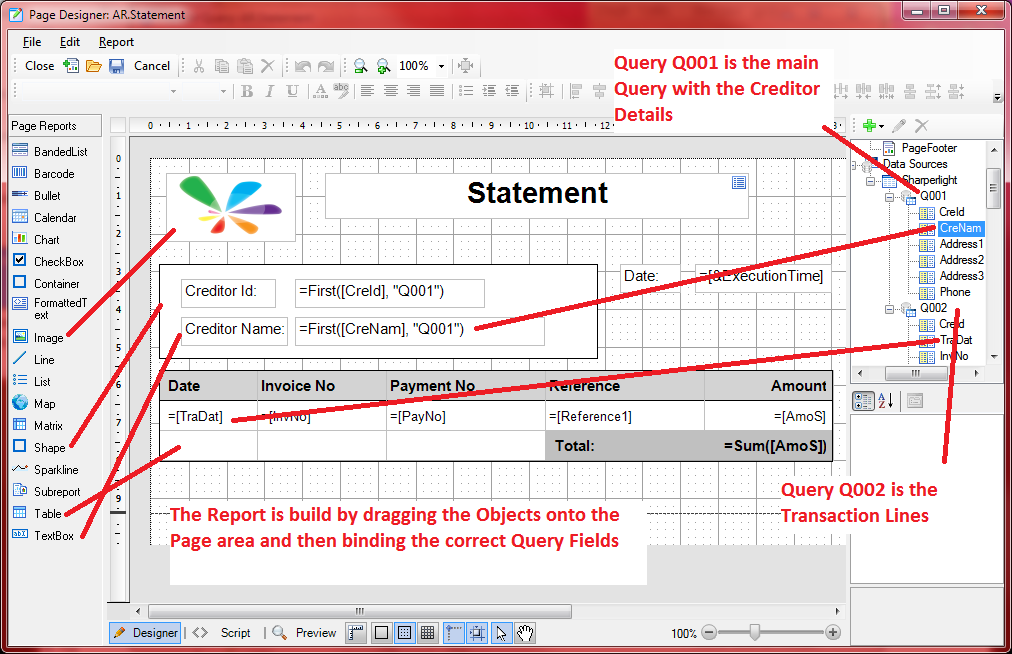This screenshot has width=1012, height=654.
Task: Click the Paste clipboard icon
Action: (245, 66)
